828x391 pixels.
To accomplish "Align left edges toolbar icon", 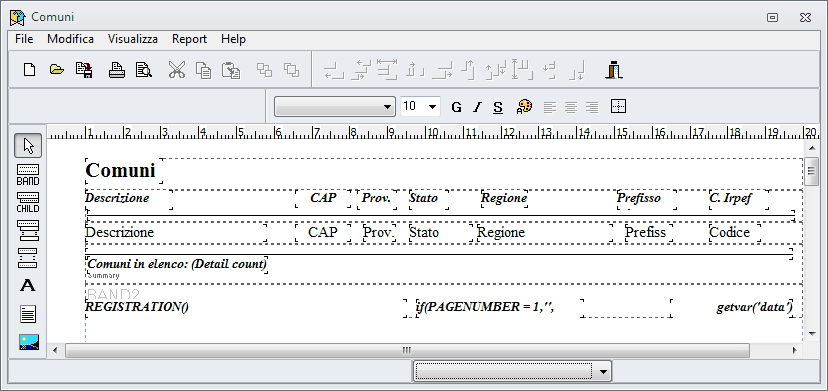I will coord(333,70).
